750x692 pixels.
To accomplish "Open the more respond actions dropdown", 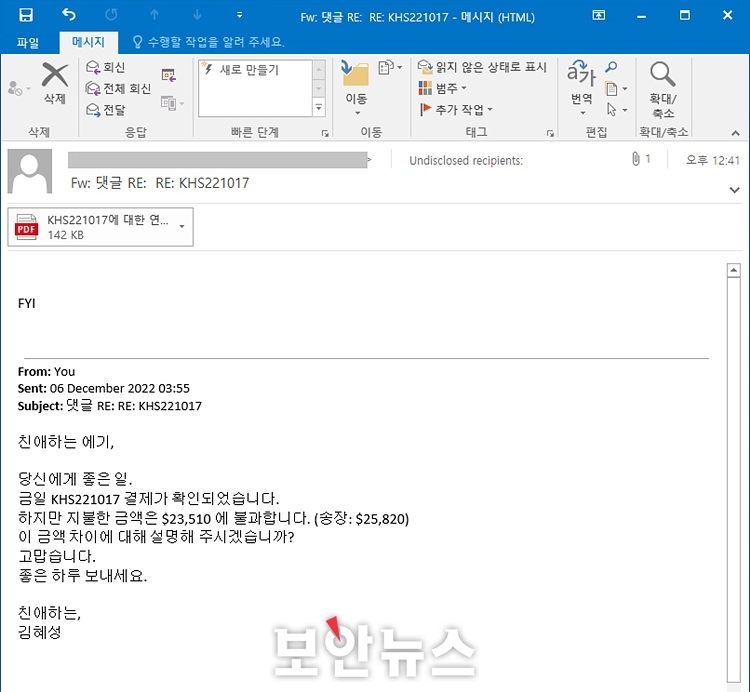I will pyautogui.click(x=173, y=103).
